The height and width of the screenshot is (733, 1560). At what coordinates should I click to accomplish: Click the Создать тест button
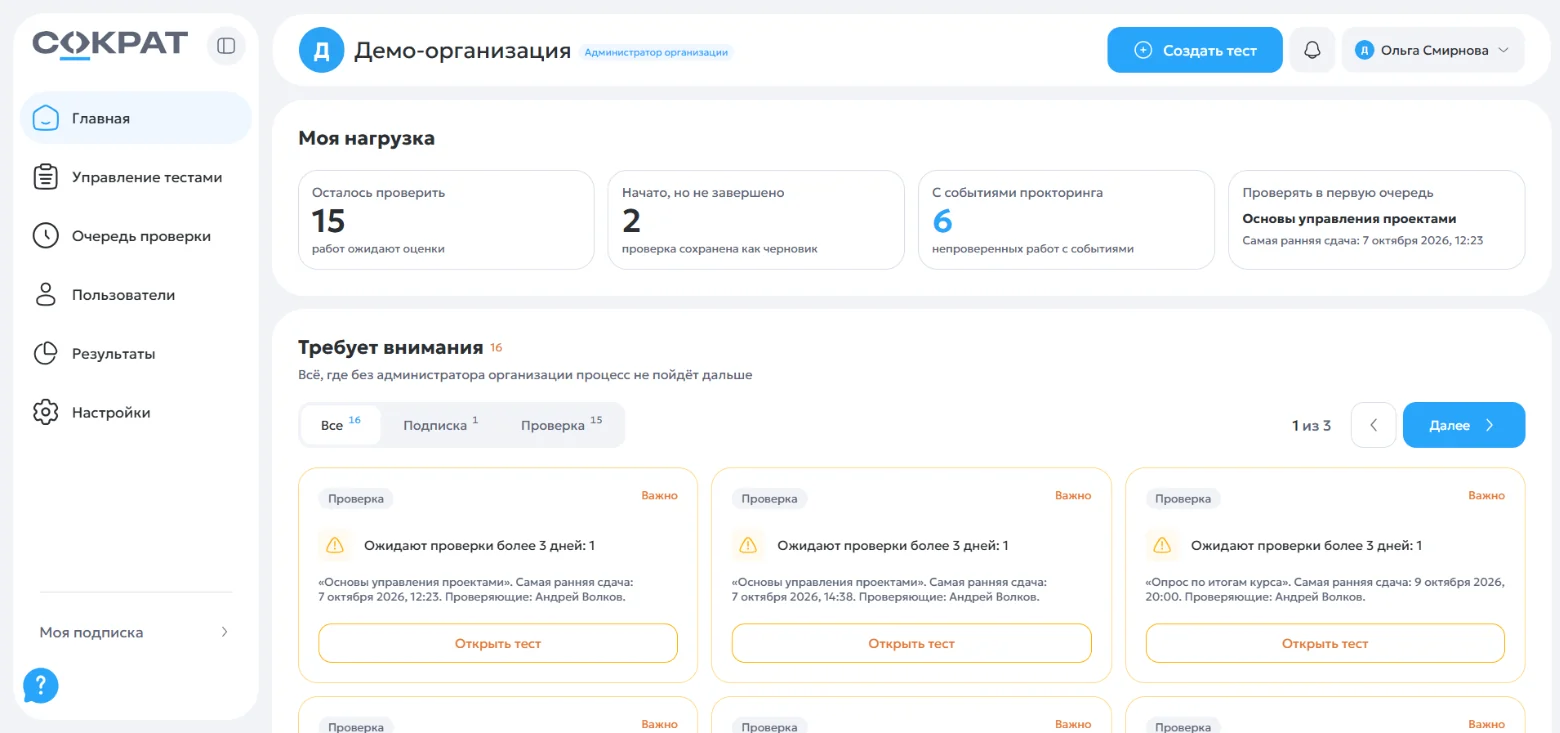point(1195,50)
